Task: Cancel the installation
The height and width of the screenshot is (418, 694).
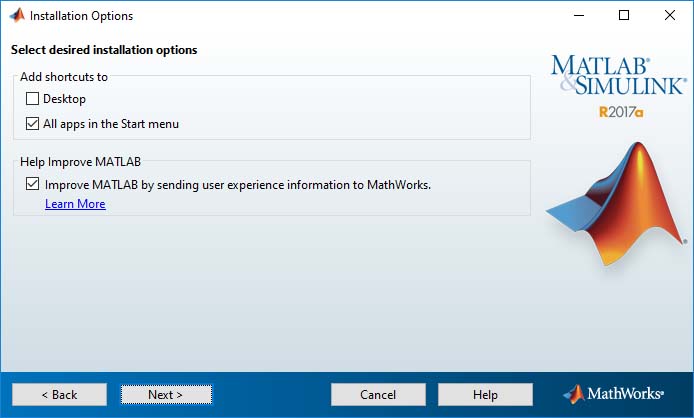Action: pyautogui.click(x=378, y=395)
